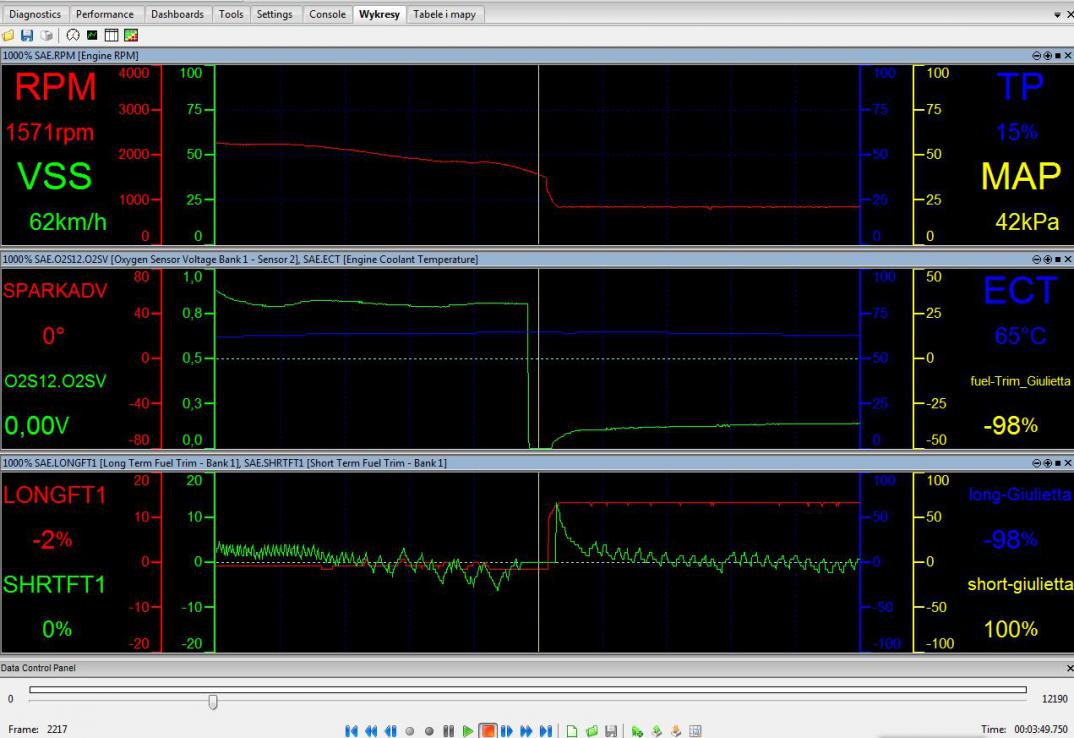The width and height of the screenshot is (1074, 738).
Task: Click the second gray record circle
Action: tap(429, 731)
